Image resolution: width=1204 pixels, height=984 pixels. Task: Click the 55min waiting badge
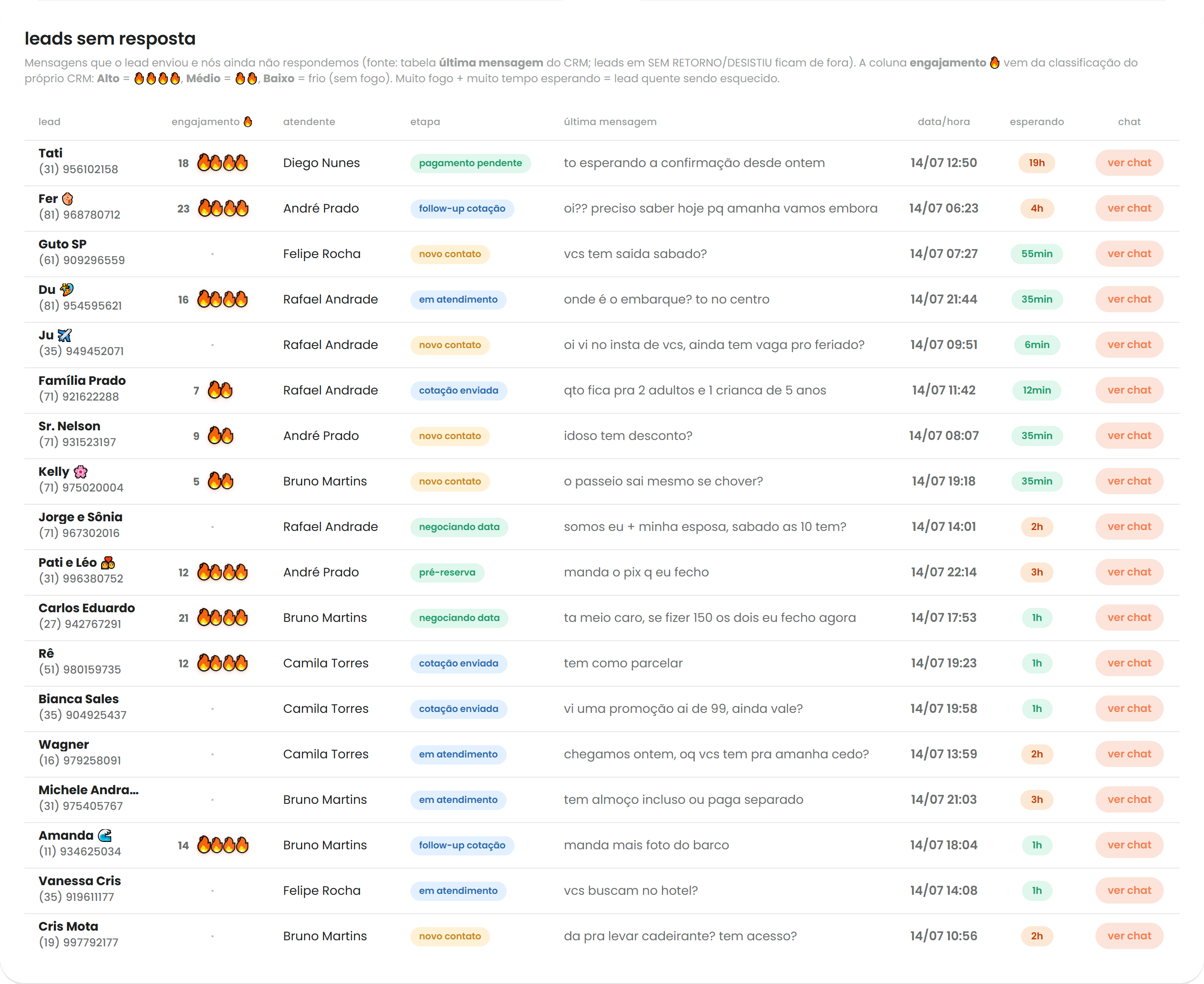click(1036, 254)
